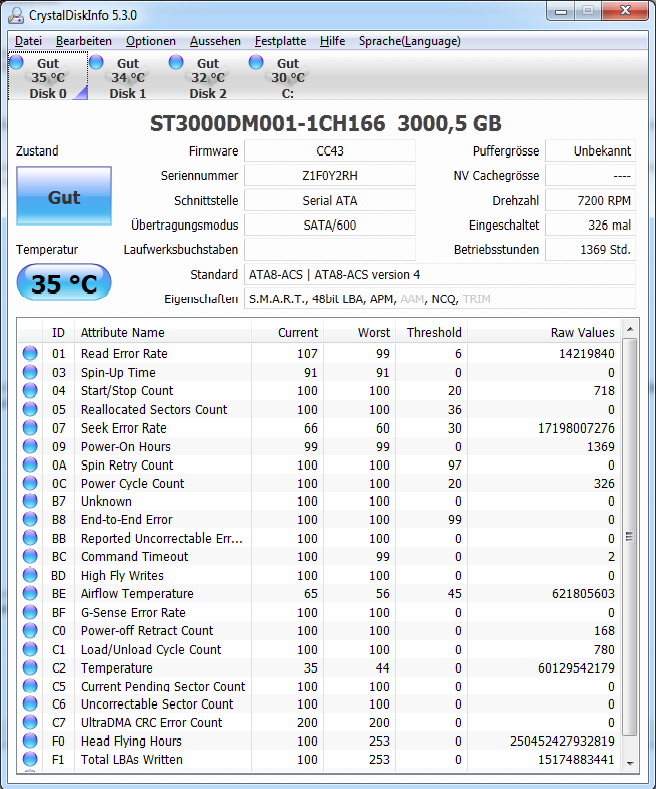Screen dimensions: 656x789
Task: Switch to the Disk 1 drive tab
Action: pyautogui.click(x=128, y=77)
